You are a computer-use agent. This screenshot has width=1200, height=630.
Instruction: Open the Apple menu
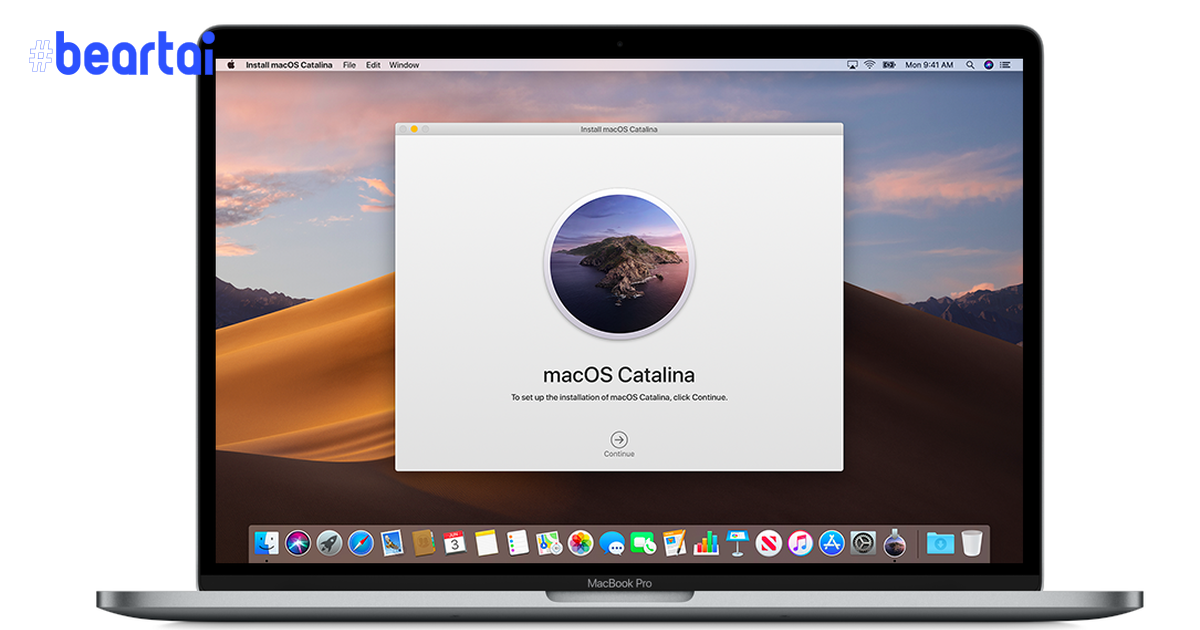click(x=230, y=64)
